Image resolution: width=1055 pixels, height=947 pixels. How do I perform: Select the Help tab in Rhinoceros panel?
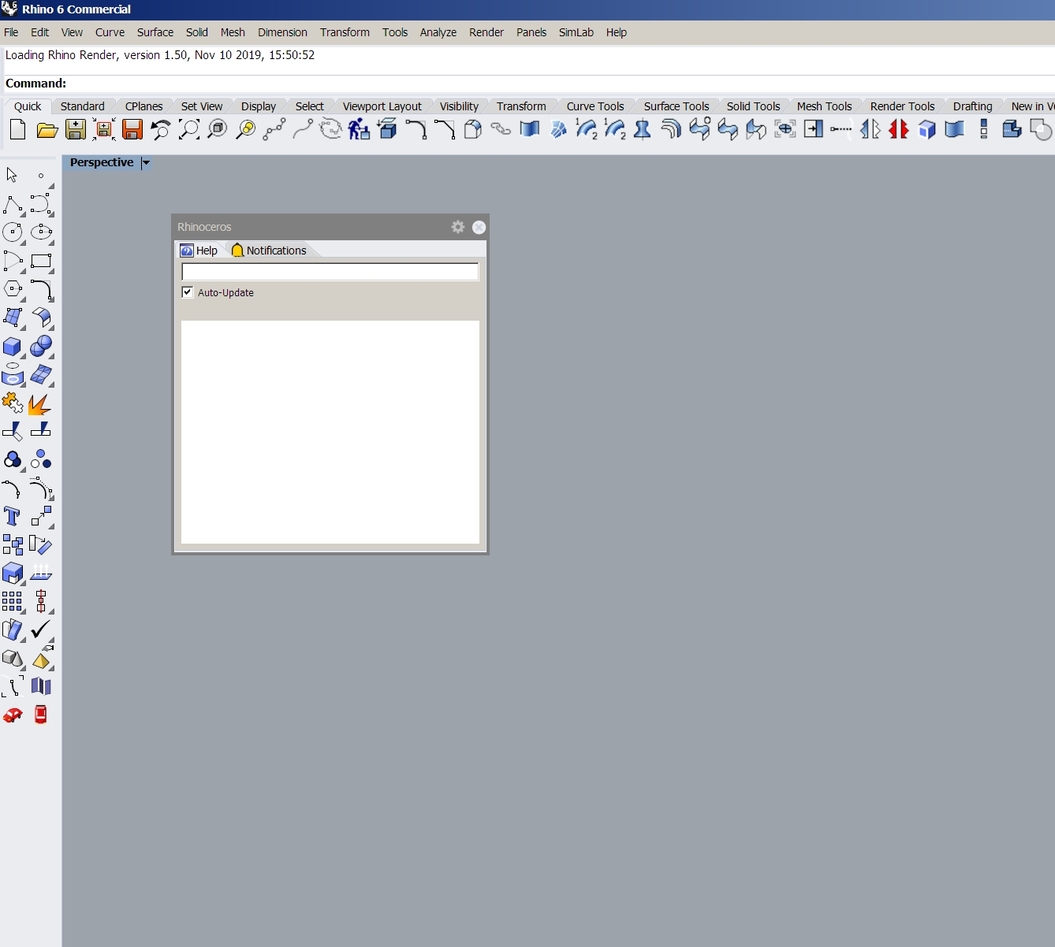(199, 250)
